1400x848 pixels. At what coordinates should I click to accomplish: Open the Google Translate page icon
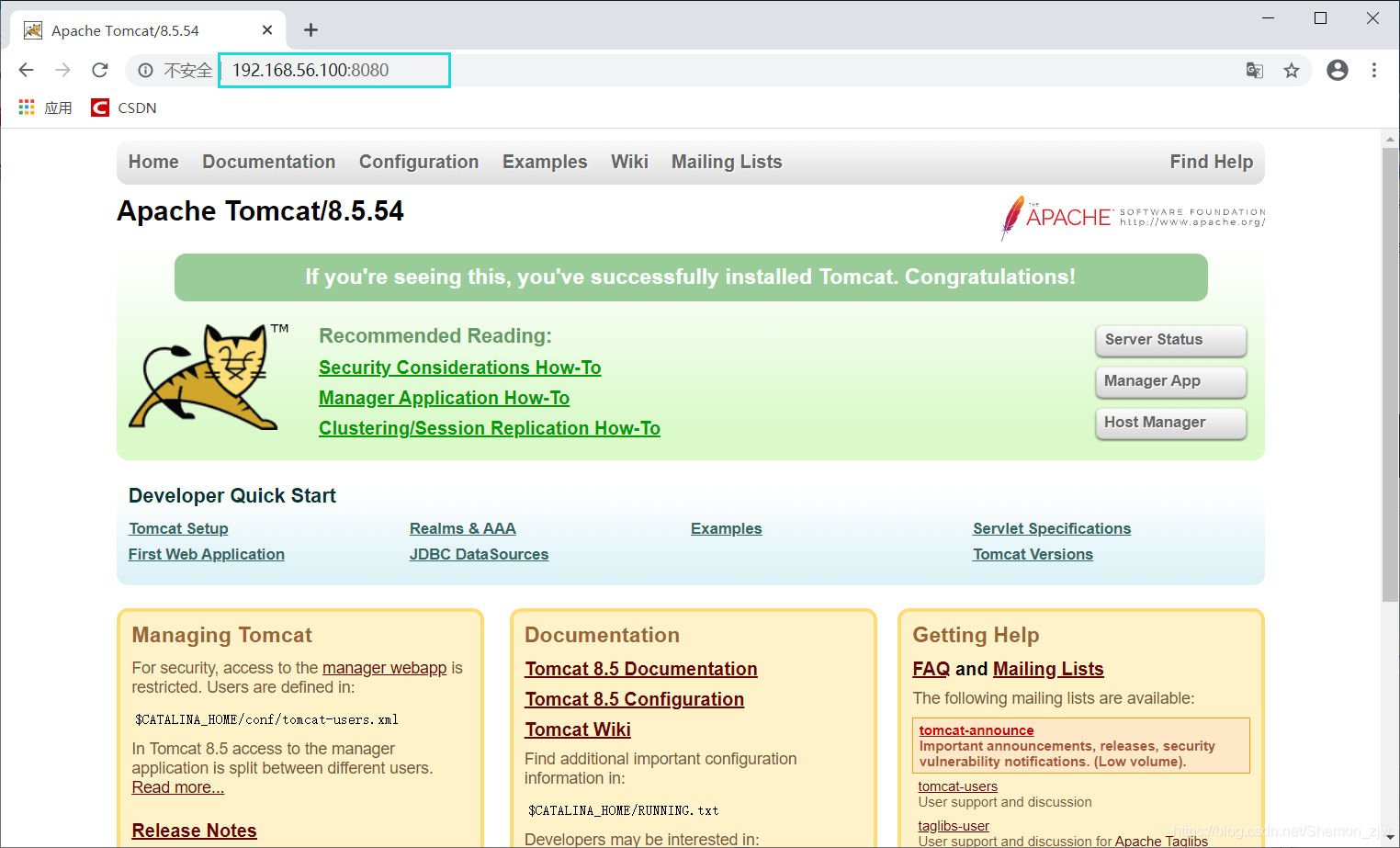tap(1254, 70)
